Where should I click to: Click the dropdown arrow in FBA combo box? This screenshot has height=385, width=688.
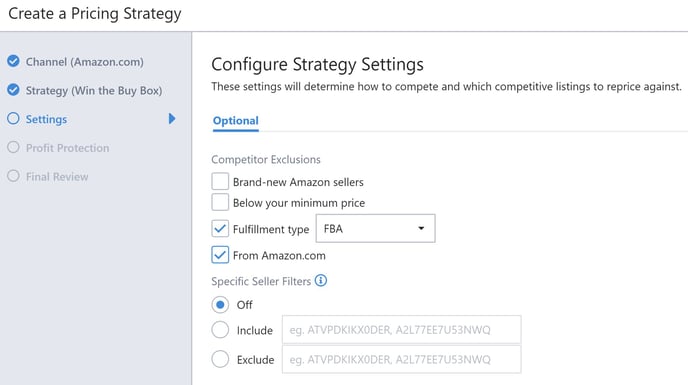(x=421, y=228)
